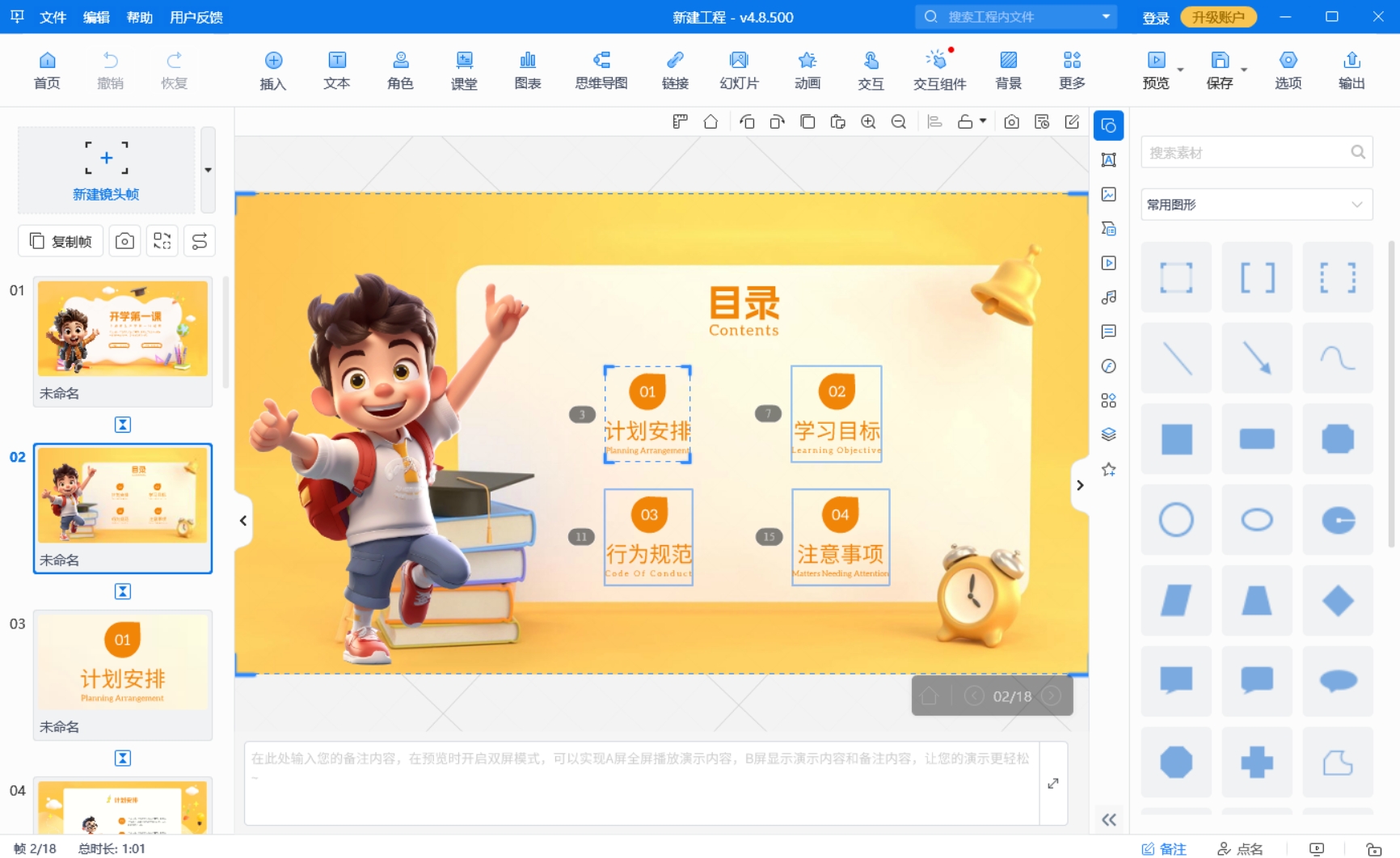Image resolution: width=1400 pixels, height=858 pixels.
Task: Open the 插入 insert tool
Action: click(273, 70)
